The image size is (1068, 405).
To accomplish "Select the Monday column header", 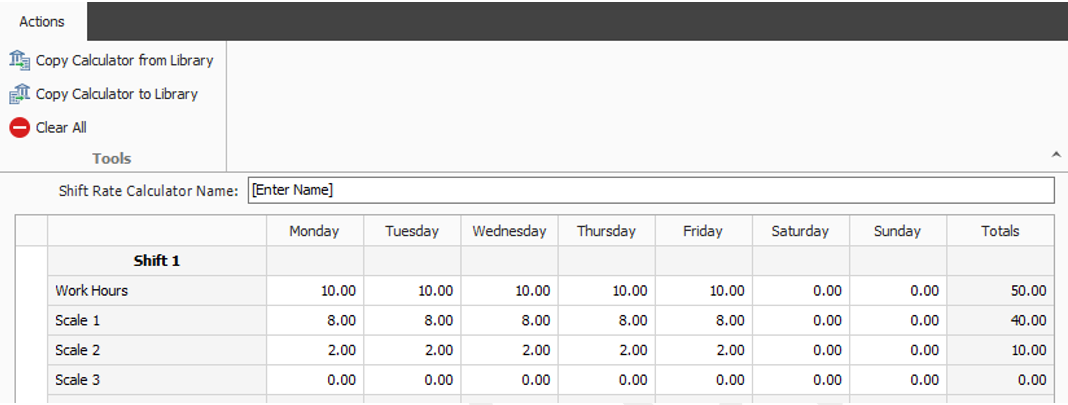I will pos(315,231).
